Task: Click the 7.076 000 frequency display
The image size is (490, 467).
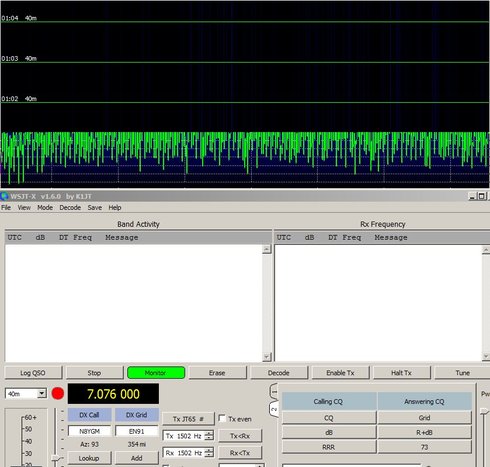Action: pos(113,394)
